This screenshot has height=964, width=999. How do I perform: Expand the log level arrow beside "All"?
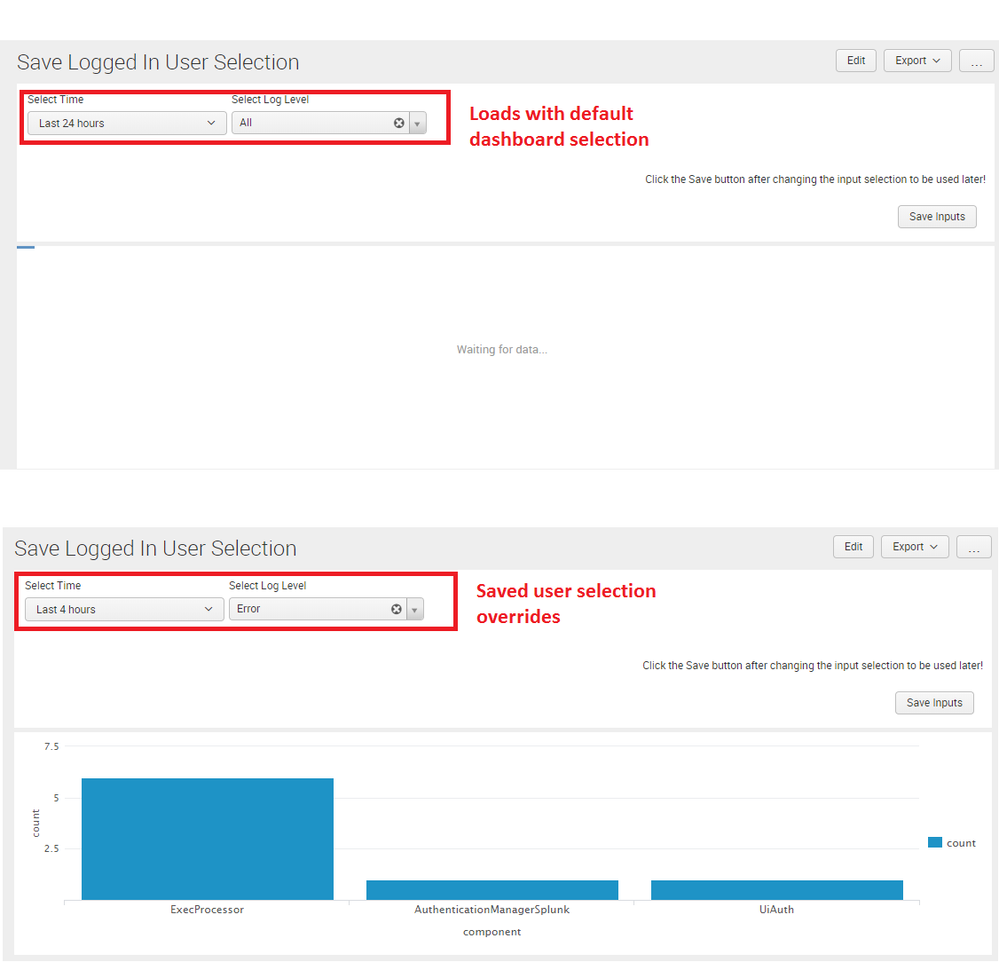417,123
